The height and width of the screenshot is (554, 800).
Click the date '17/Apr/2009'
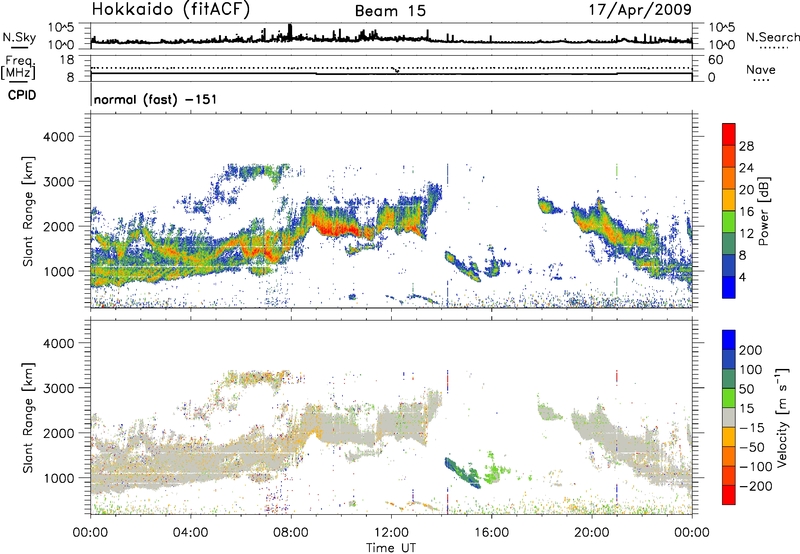pos(640,10)
